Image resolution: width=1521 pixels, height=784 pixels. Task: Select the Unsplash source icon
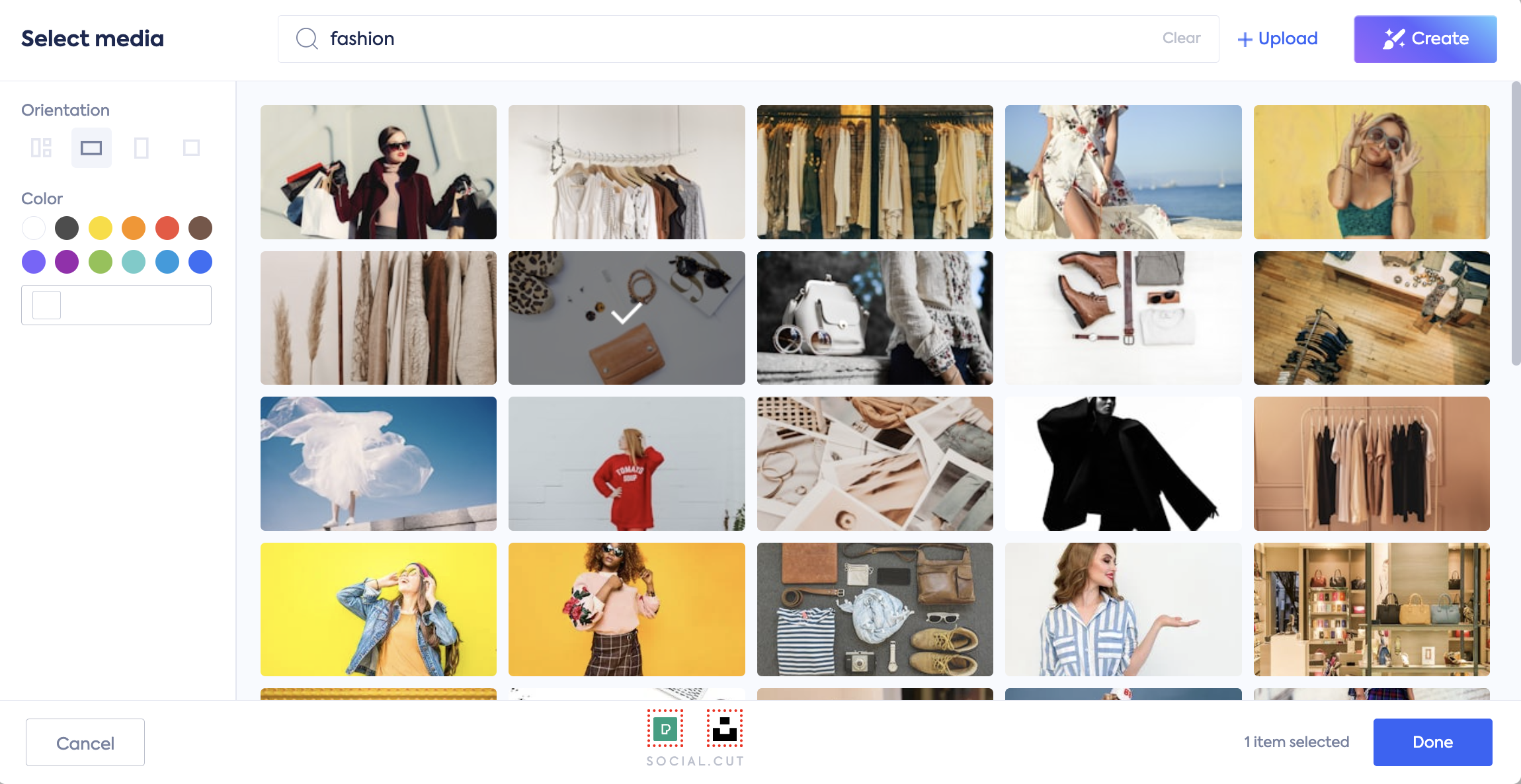[x=725, y=728]
